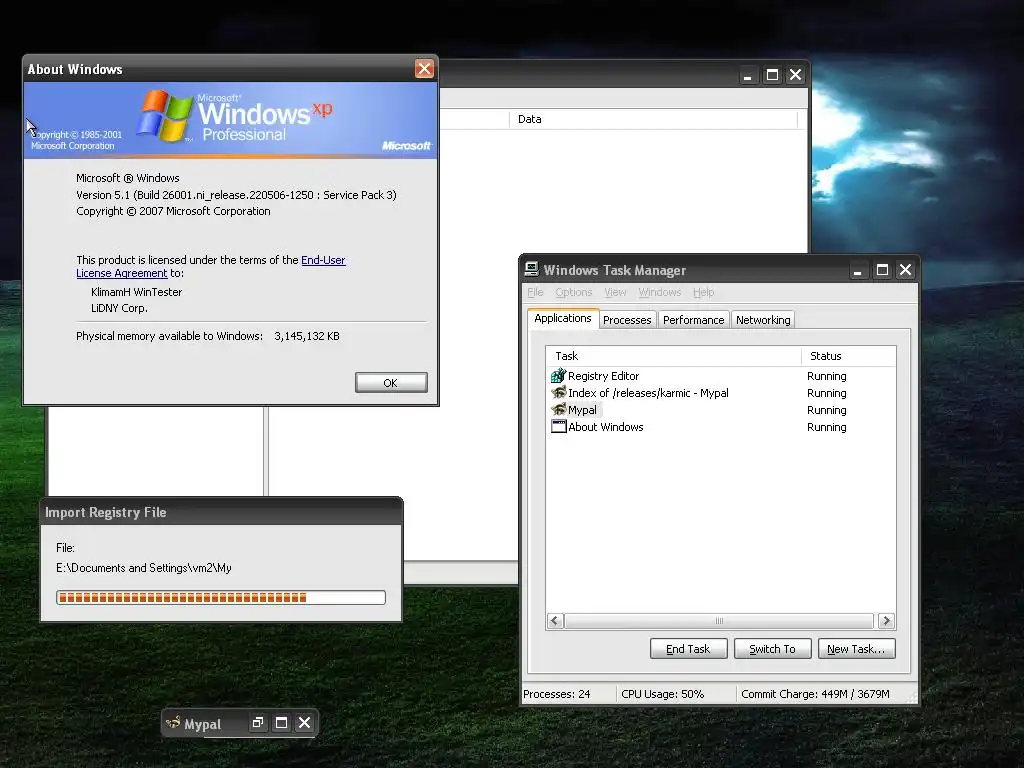Click Commit Charge: 449M / 3679M status
The width and height of the screenshot is (1024, 768).
point(815,694)
